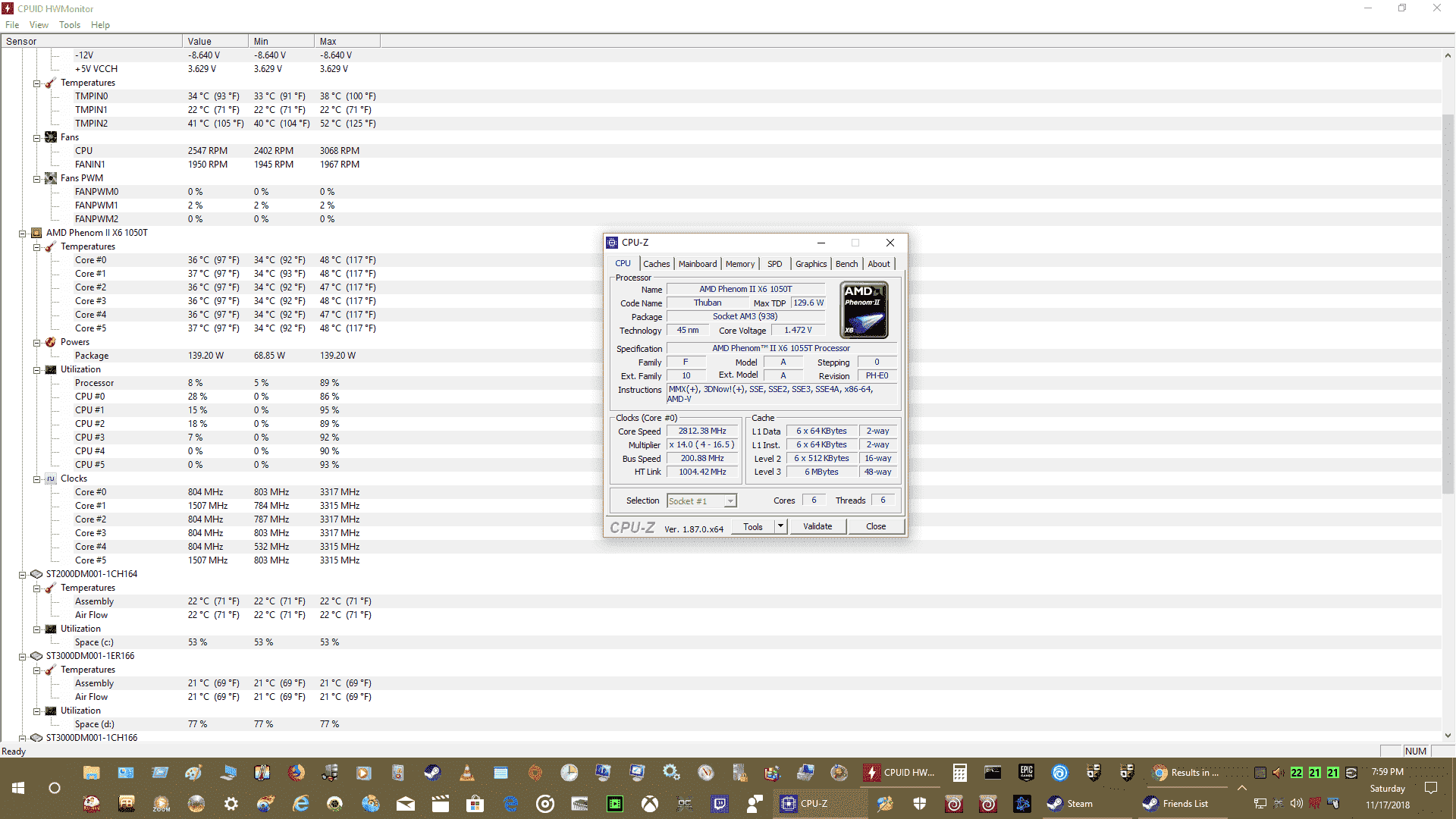Viewport: 1456px width, 819px height.
Task: Open the Tools dropdown arrow in CPU-Z
Action: point(780,526)
